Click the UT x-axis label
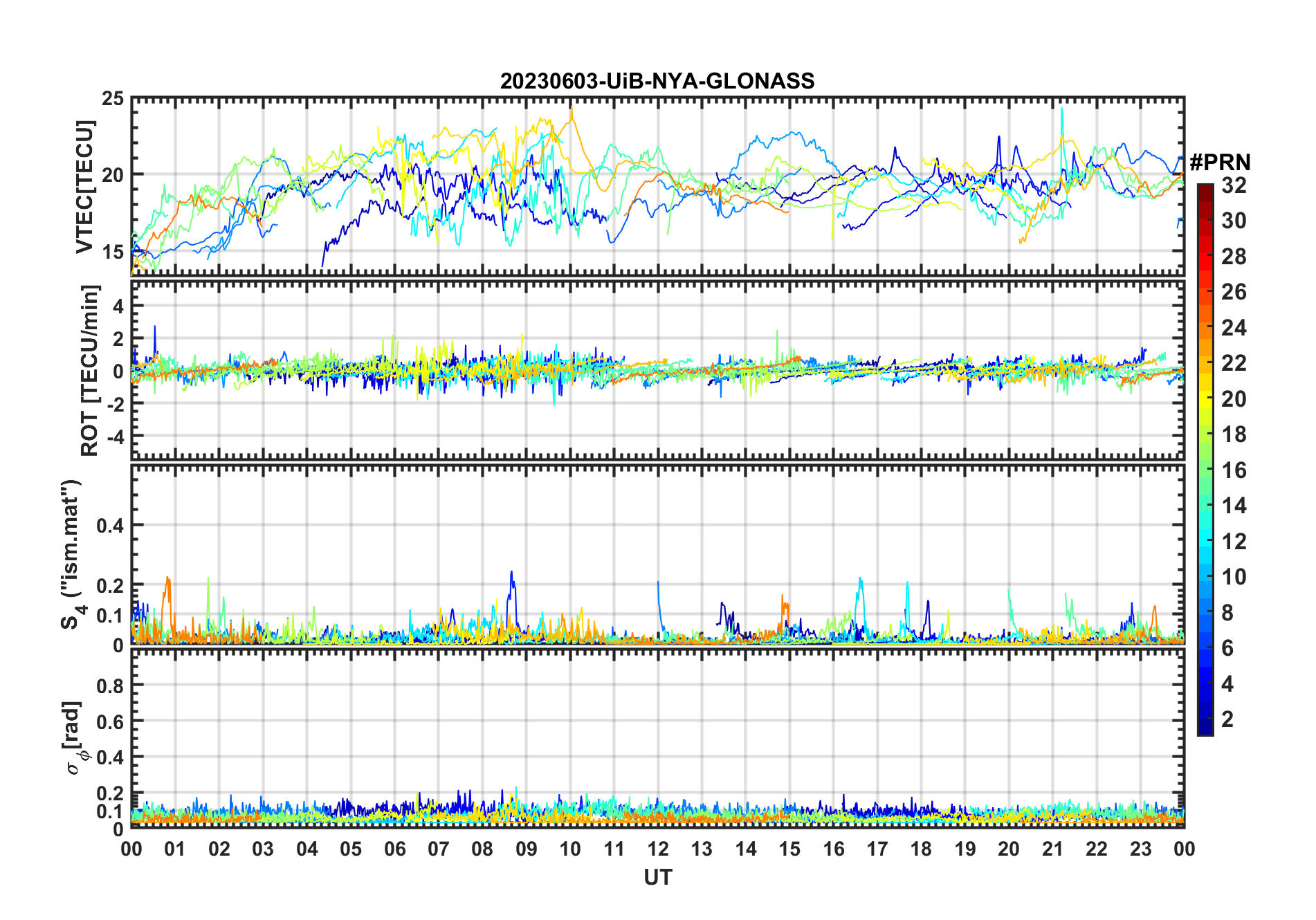This screenshot has height=920, width=1316. [657, 878]
